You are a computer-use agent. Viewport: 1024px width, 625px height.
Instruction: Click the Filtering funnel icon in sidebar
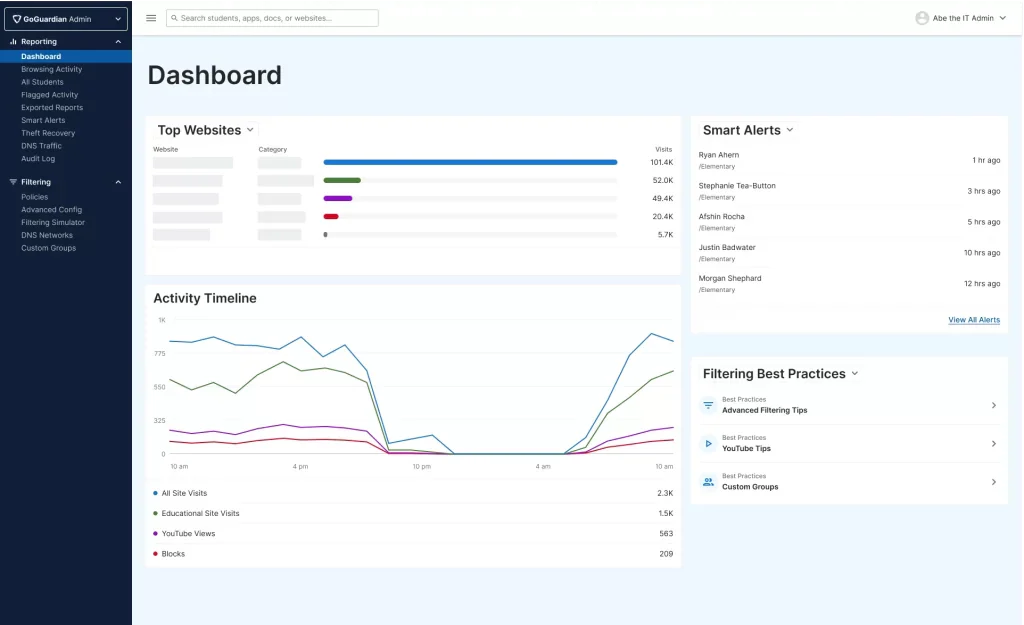coord(13,182)
